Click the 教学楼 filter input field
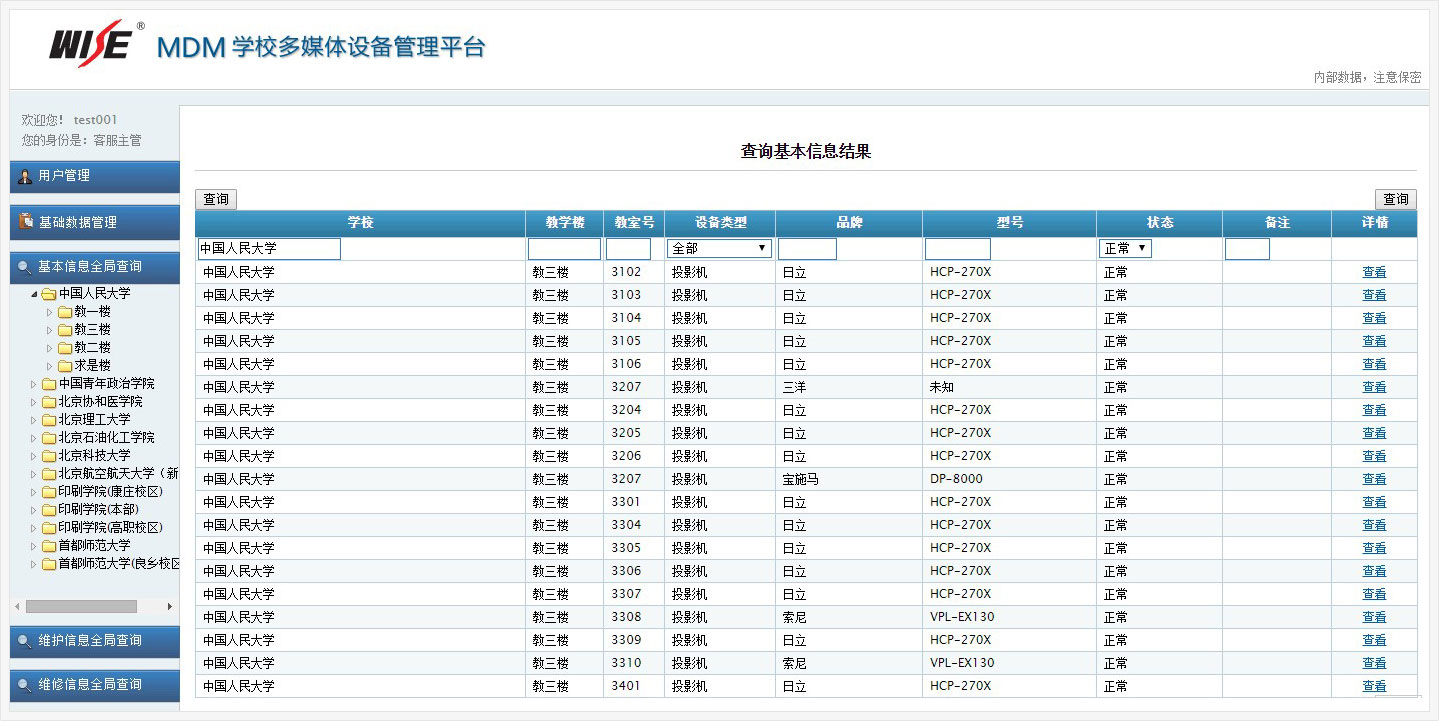1439x721 pixels. coord(564,249)
